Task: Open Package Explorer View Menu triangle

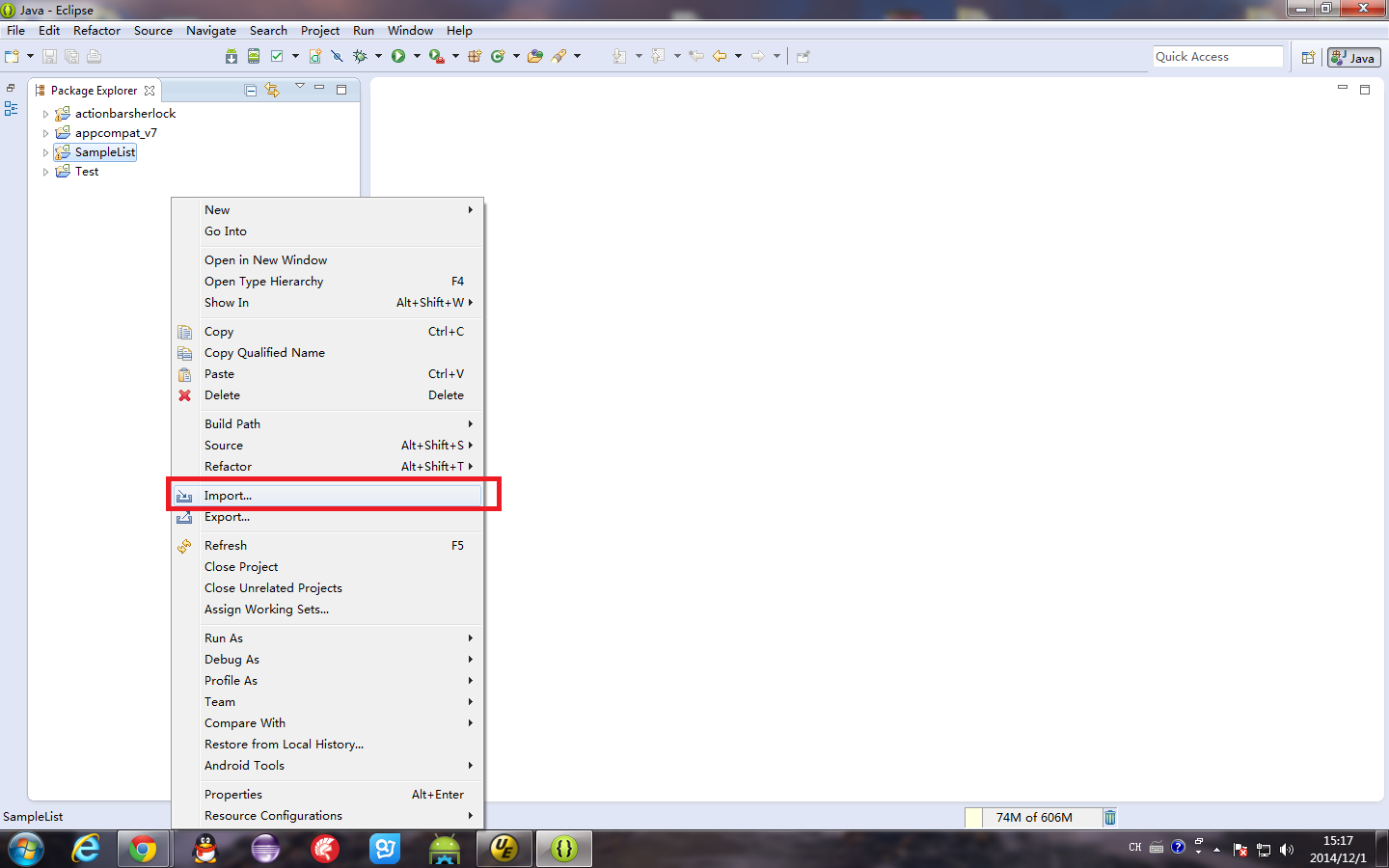Action: click(x=300, y=87)
